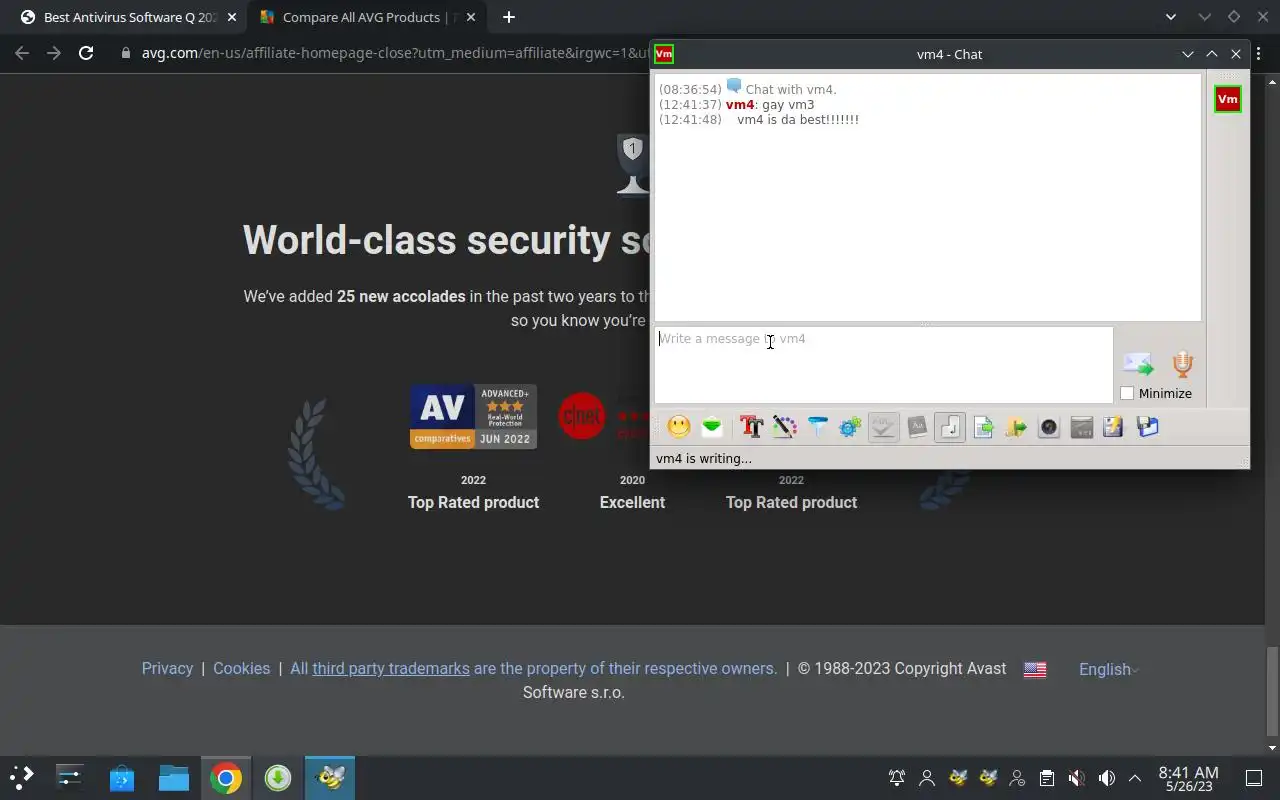Screen dimensions: 1280x800
Task: Click the bee chat app taskbar button
Action: [330, 777]
